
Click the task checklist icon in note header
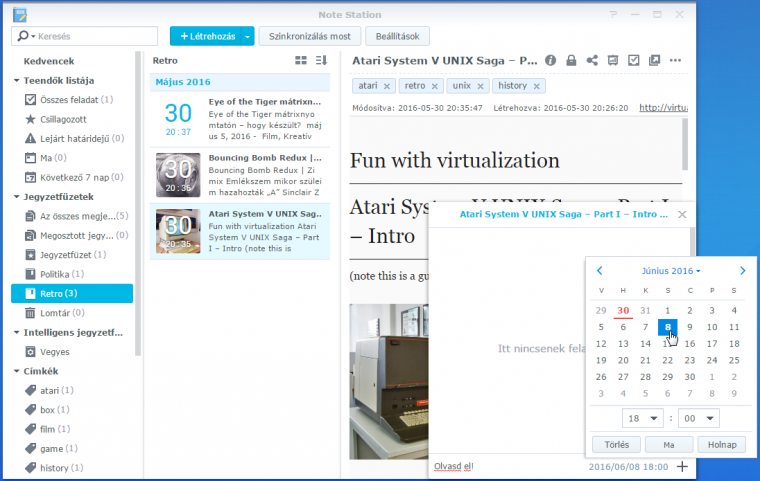[633, 60]
